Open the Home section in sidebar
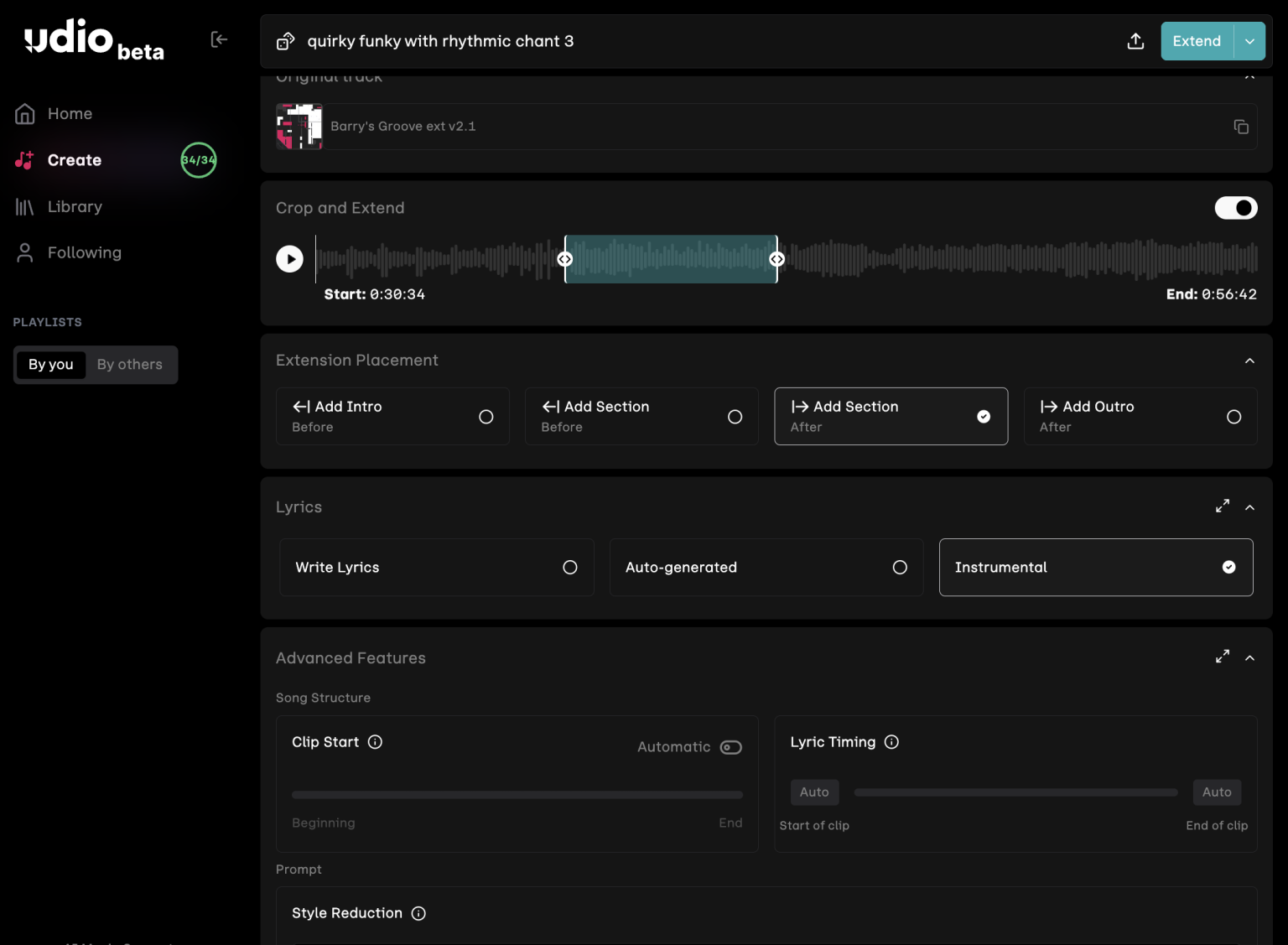This screenshot has height=945, width=1288. click(70, 113)
